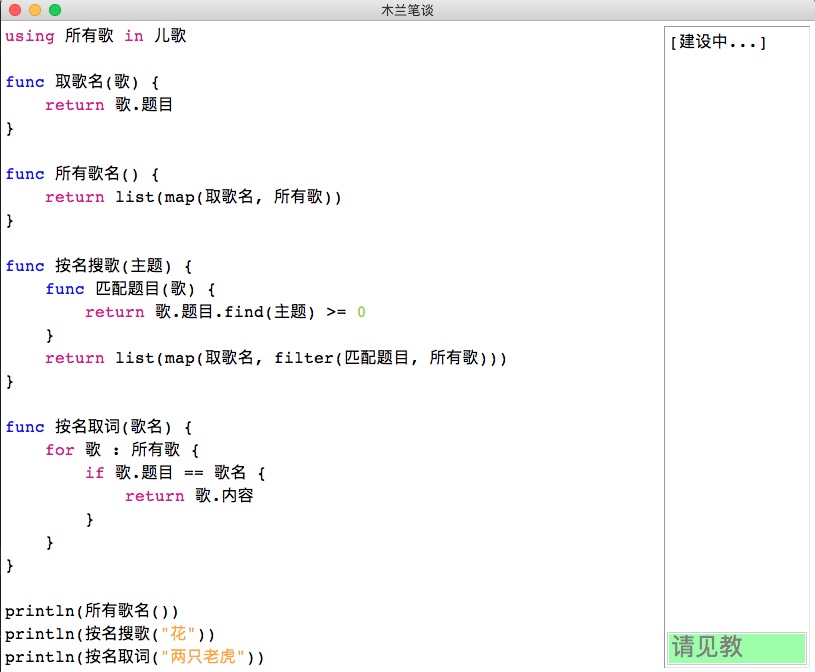Image resolution: width=815 pixels, height=672 pixels.
Task: Click the green zoom window button
Action: (x=55, y=10)
